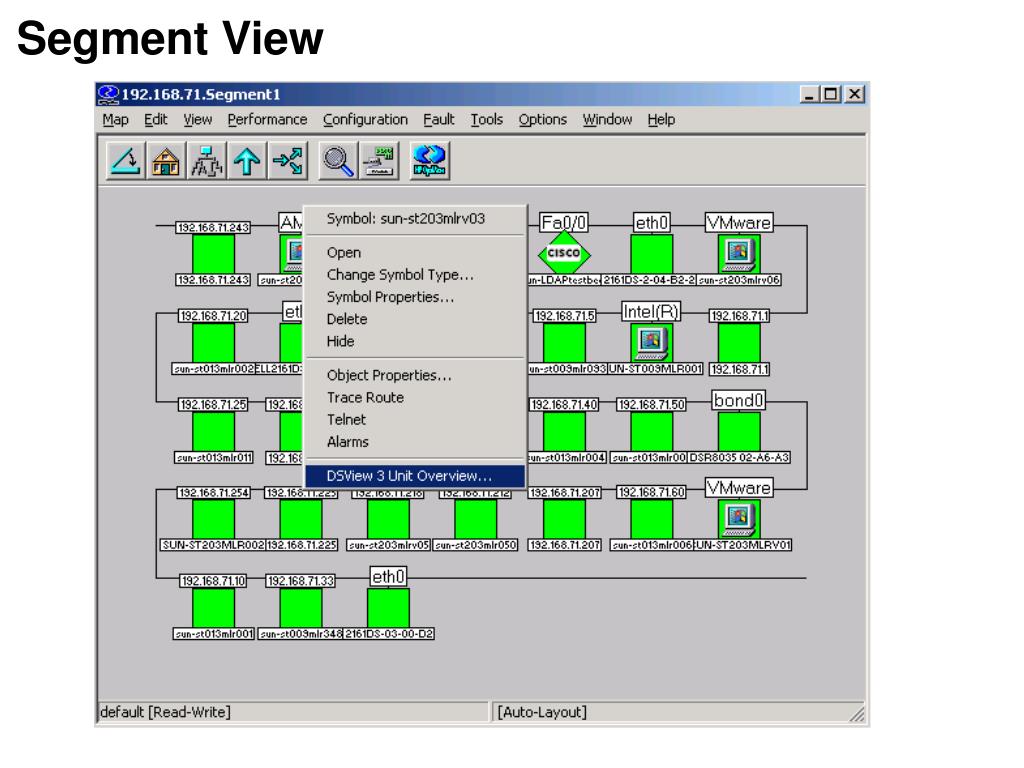Select the green node 2161DS-2-04-B2-2
This screenshot has height=768, width=1024.
point(651,254)
